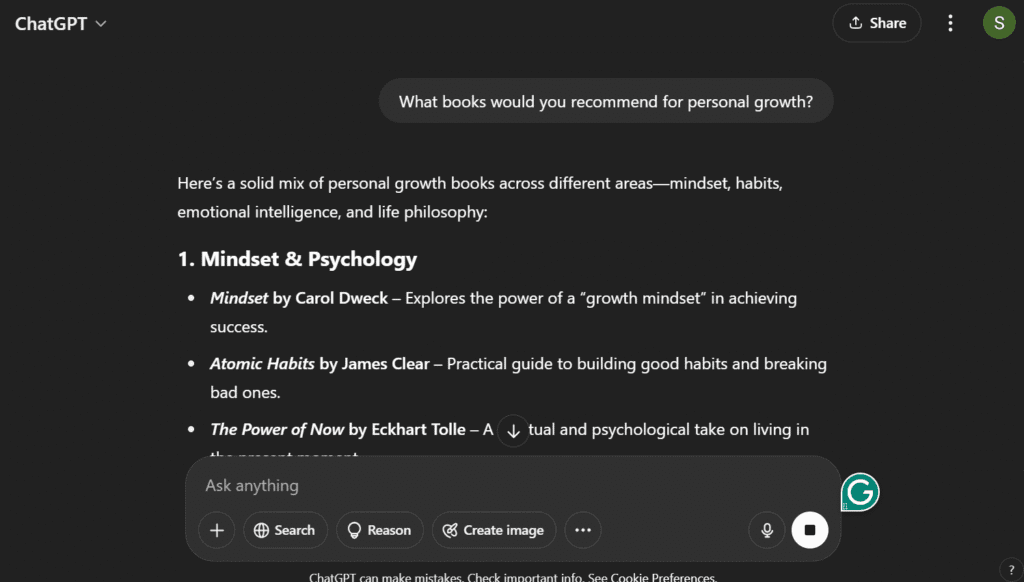Click the scroll-to-bottom arrow icon

pyautogui.click(x=513, y=431)
